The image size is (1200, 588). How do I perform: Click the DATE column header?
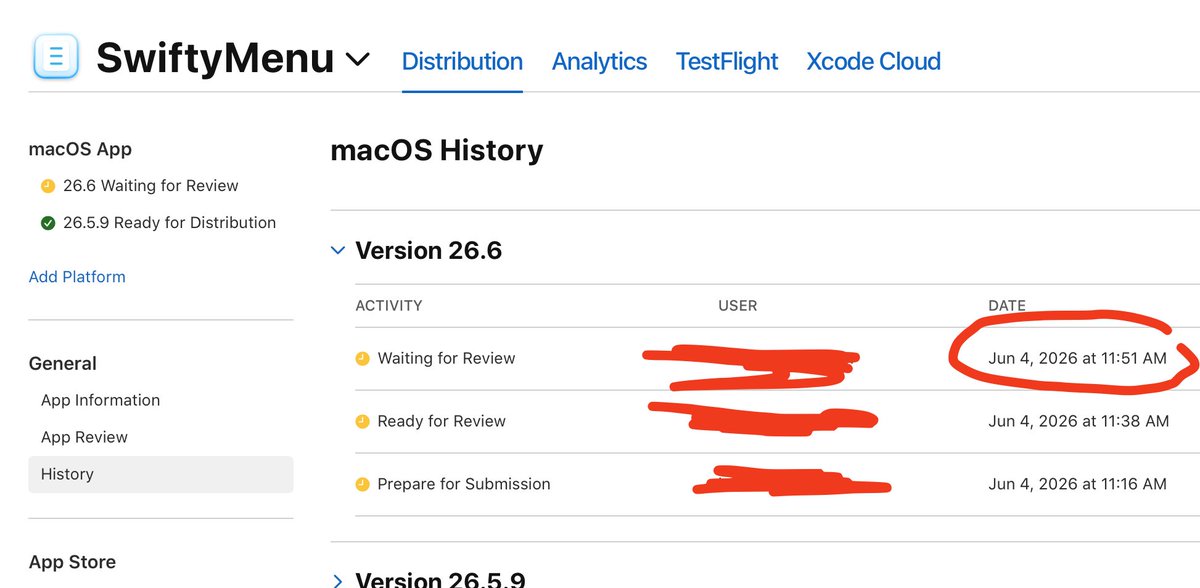[1007, 305]
